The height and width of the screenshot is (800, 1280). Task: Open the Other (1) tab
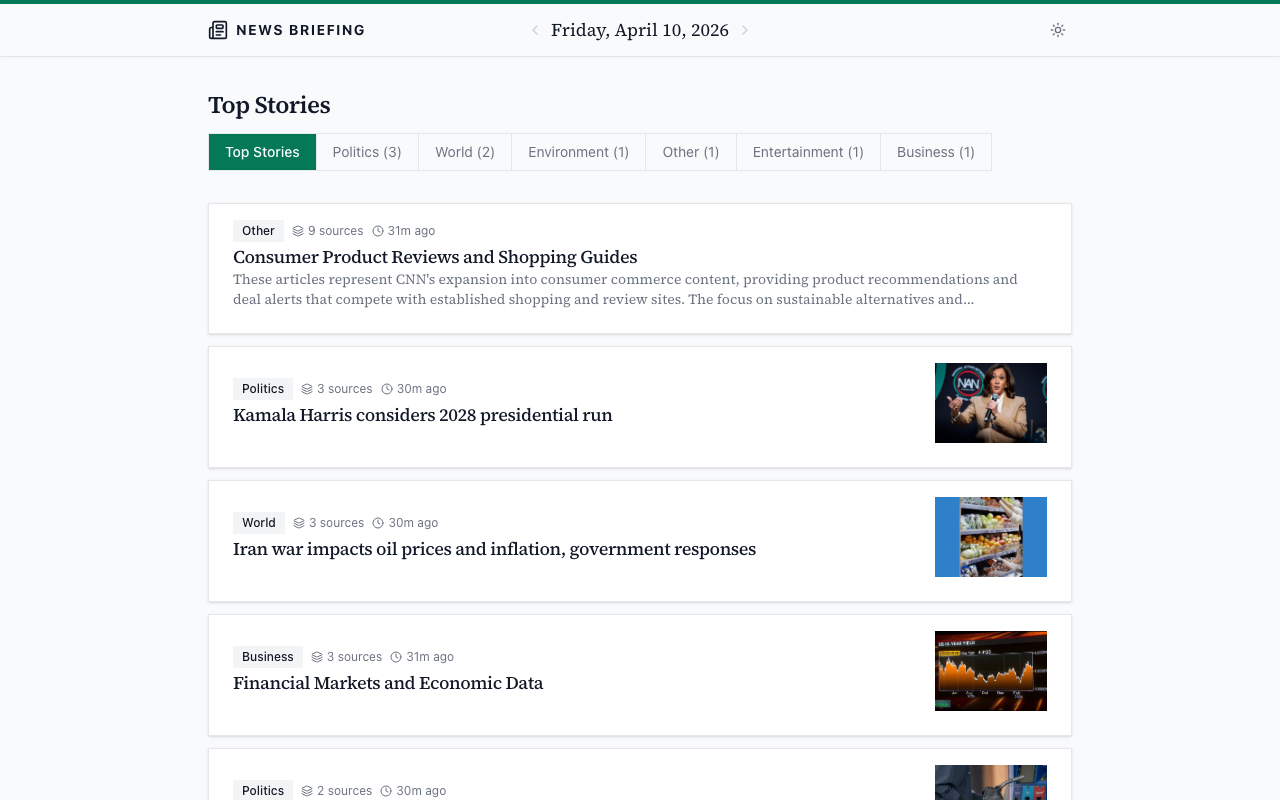(x=691, y=152)
